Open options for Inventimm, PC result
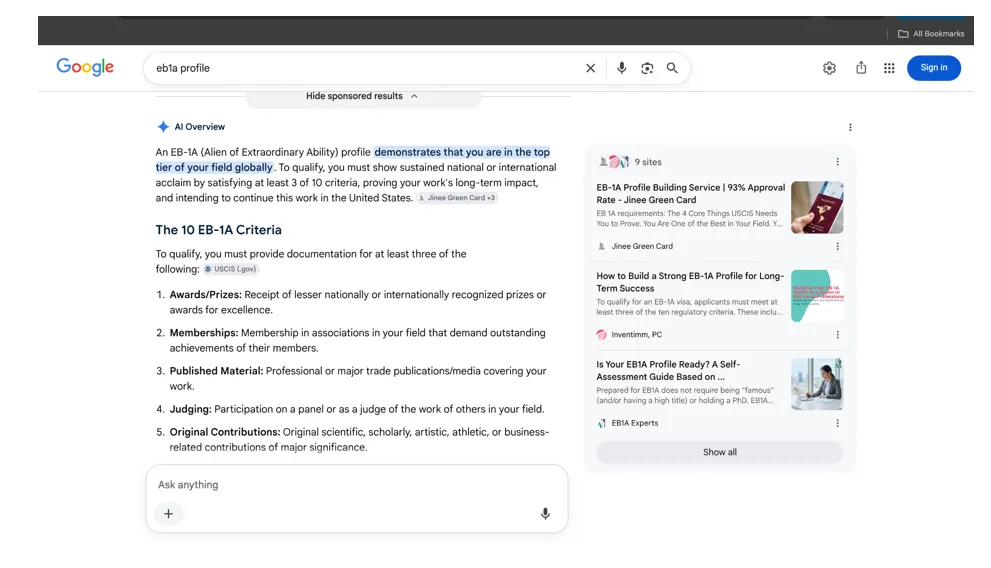Image resolution: width=991 pixels, height=568 pixels. (837, 335)
